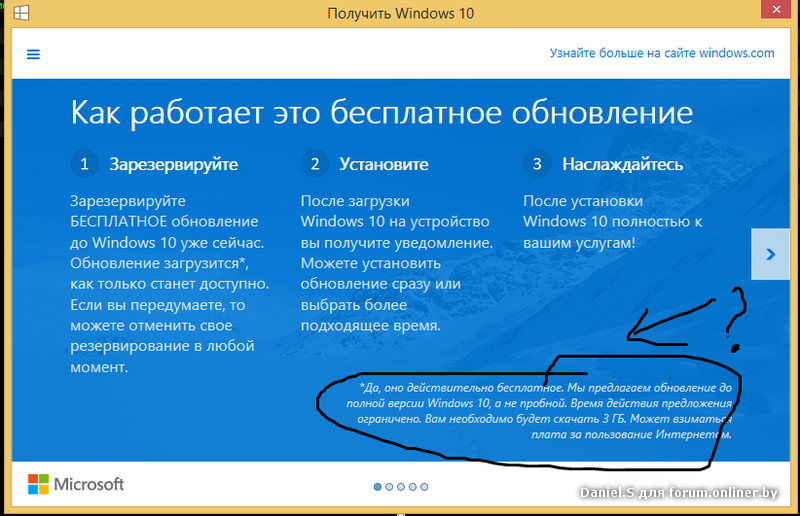Click the Microsoft logo

tap(76, 484)
